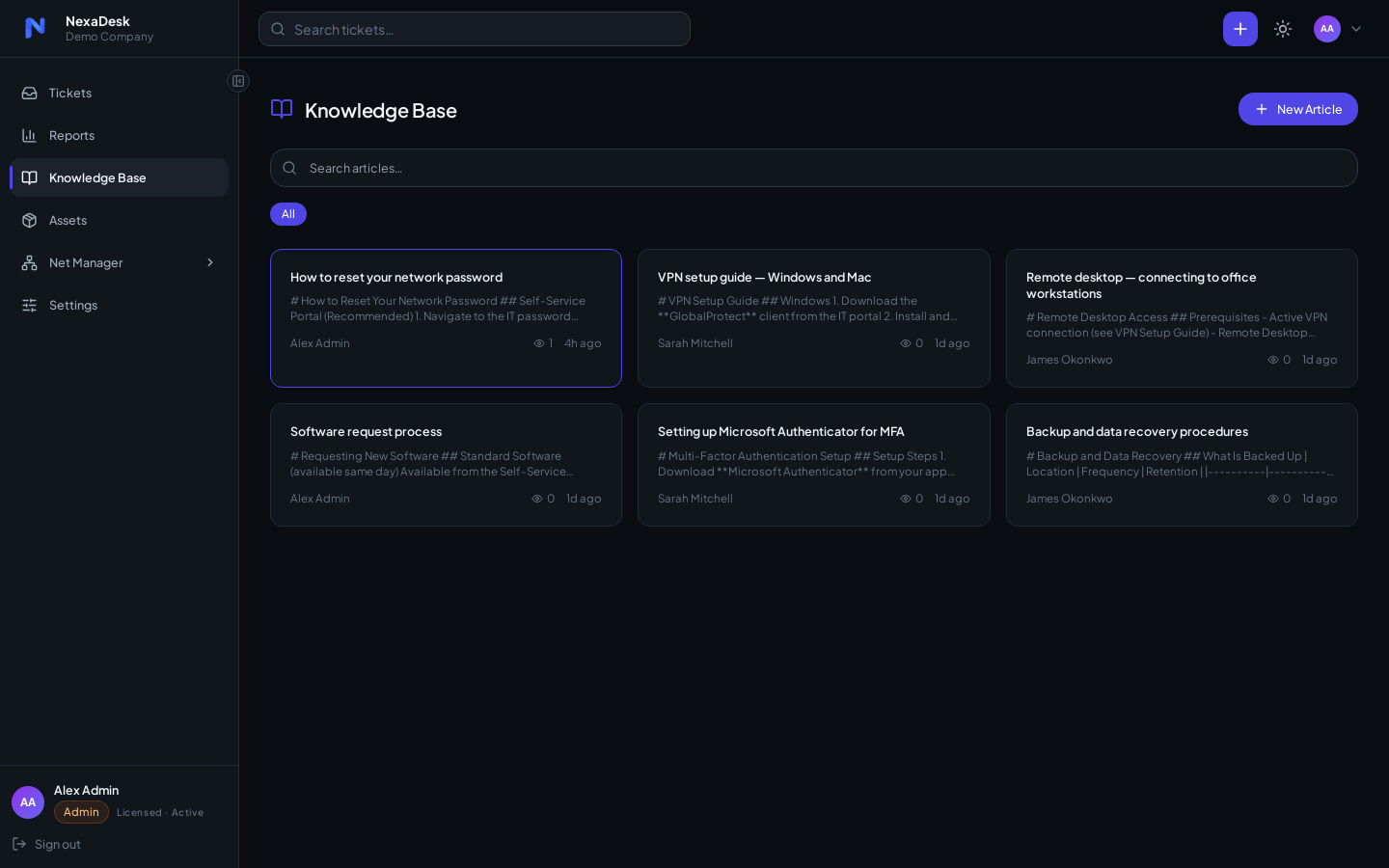Click VPN setup article preview text
The width and height of the screenshot is (1389, 868).
808,309
